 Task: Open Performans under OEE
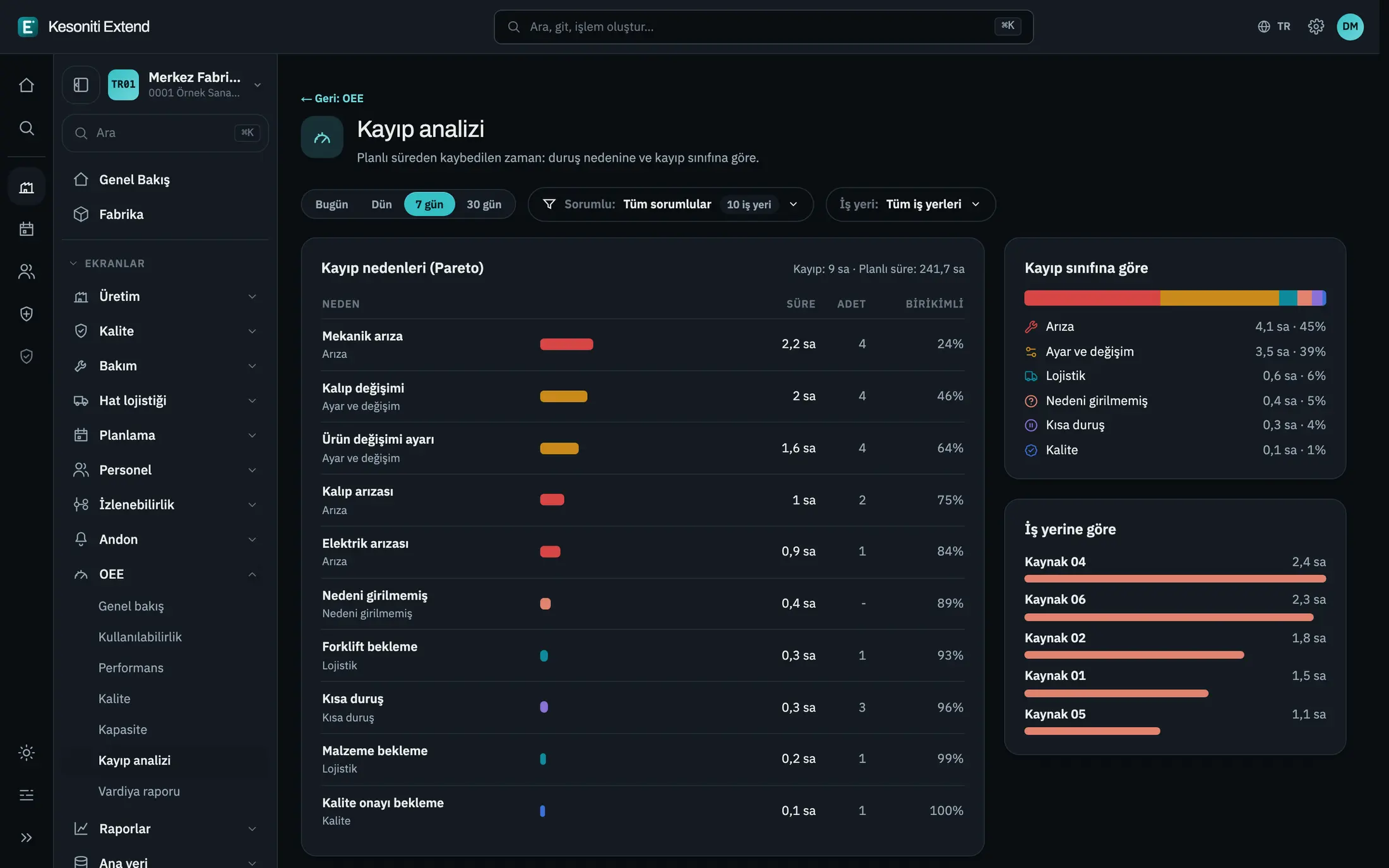tap(131, 668)
